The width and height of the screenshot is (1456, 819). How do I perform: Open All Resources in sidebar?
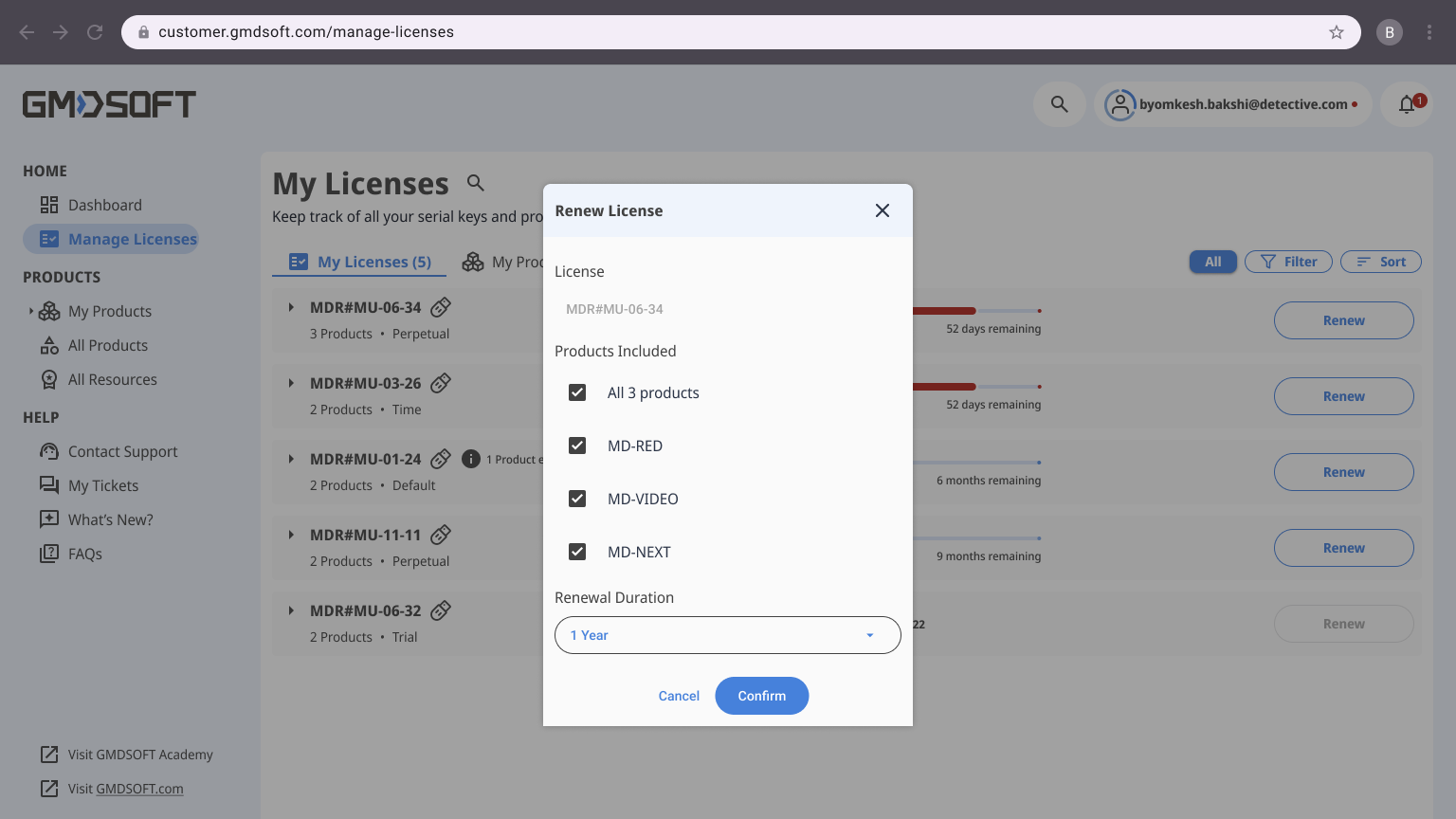click(x=99, y=379)
